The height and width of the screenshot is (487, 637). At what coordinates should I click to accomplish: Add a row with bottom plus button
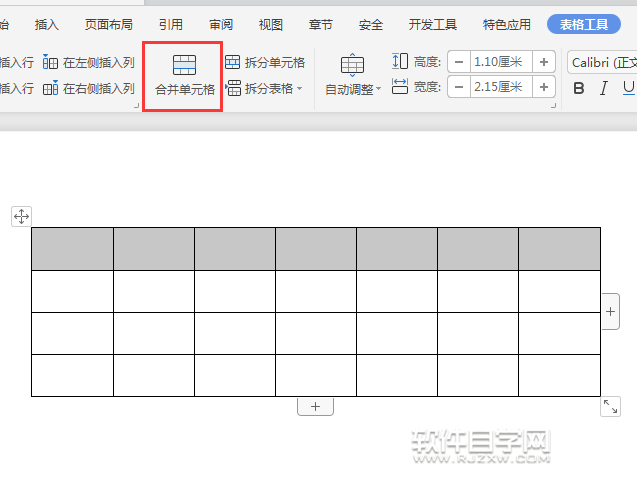point(315,407)
